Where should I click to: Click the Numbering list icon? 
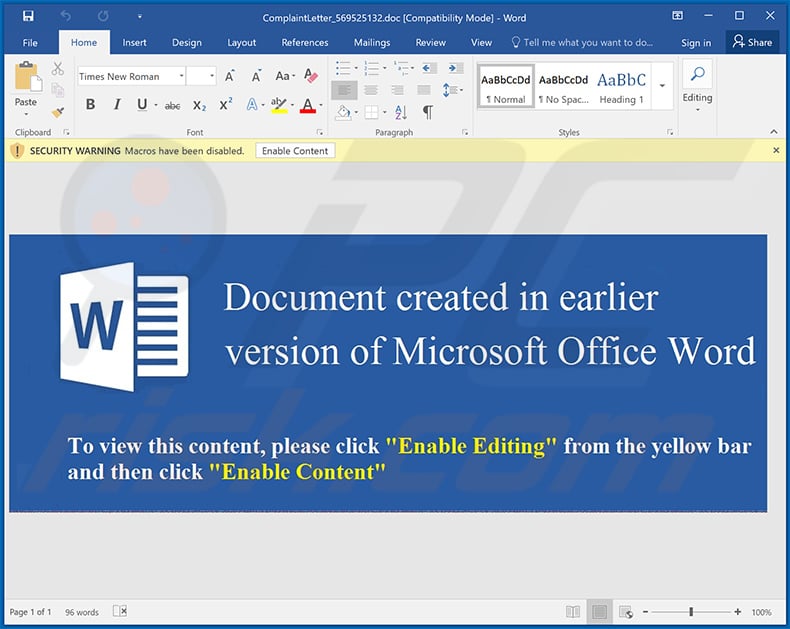(x=372, y=68)
